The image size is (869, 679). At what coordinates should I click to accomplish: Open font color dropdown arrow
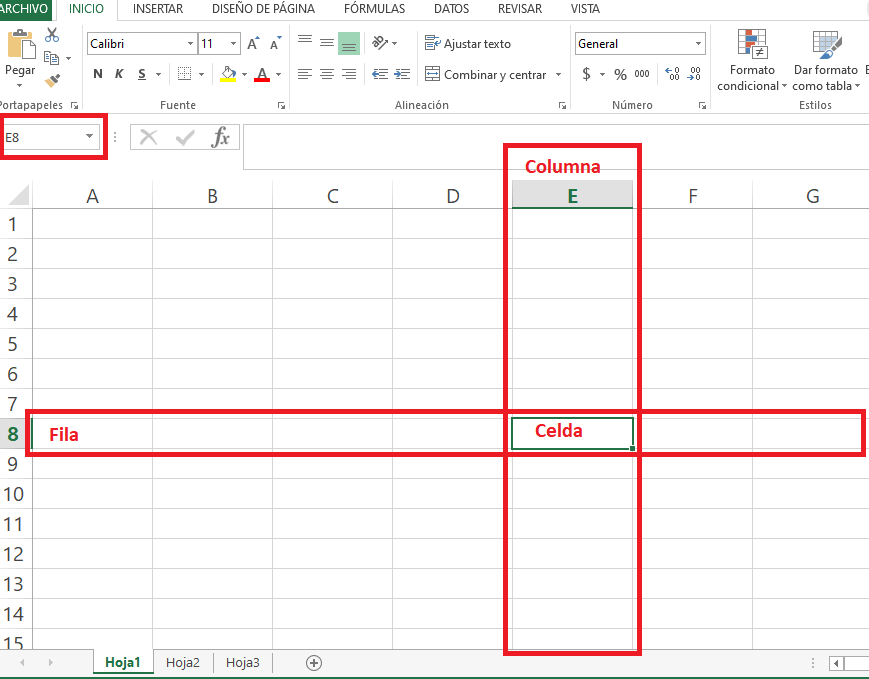(279, 74)
